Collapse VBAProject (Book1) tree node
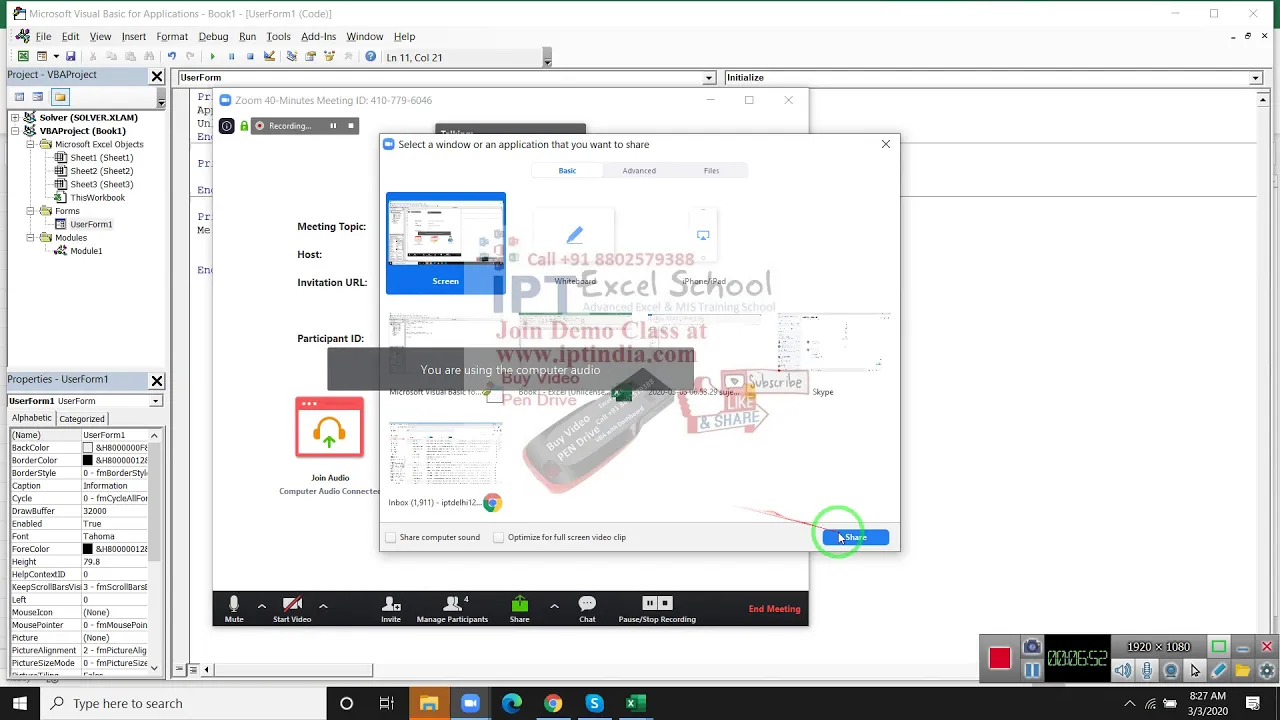 [x=16, y=131]
